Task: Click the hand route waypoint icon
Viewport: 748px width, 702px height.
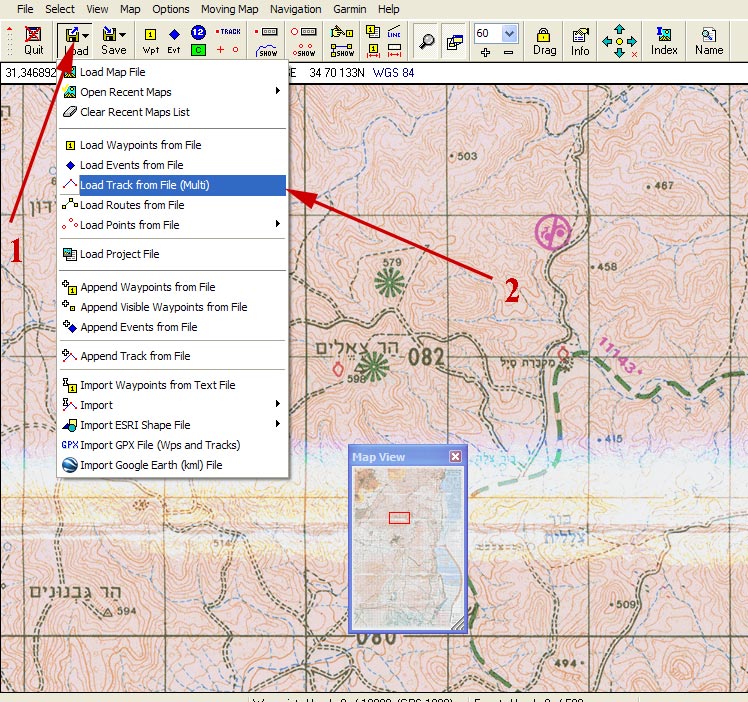Action: click(342, 32)
